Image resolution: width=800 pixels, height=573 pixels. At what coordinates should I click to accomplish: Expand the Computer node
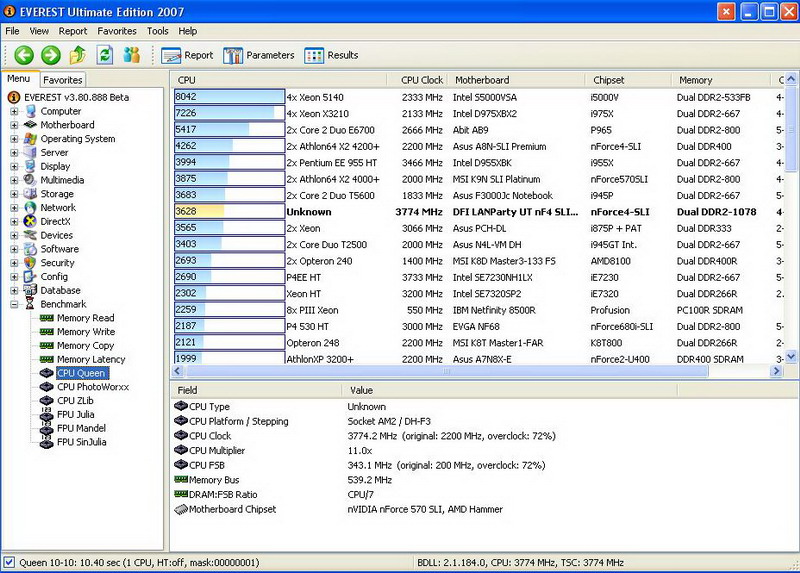14,111
